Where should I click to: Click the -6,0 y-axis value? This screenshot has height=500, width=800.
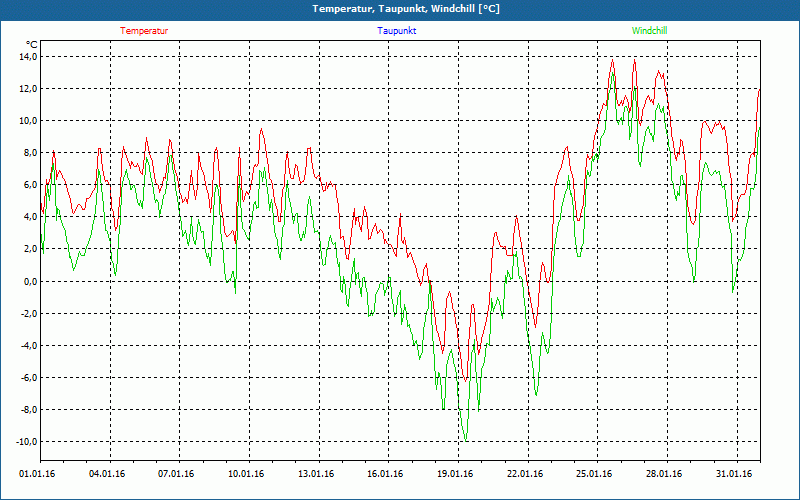(x=29, y=378)
